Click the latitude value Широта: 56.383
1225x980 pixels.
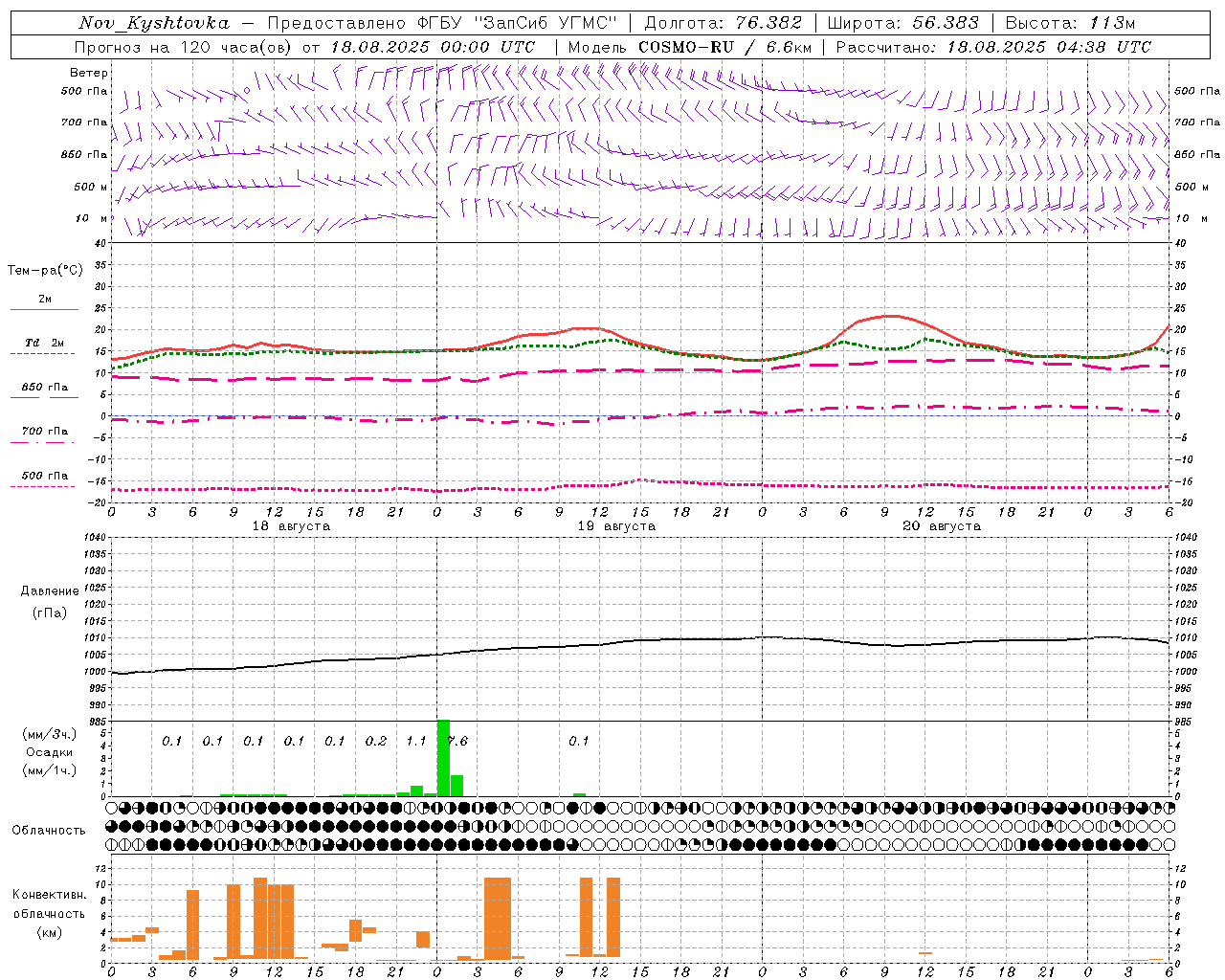(903, 23)
